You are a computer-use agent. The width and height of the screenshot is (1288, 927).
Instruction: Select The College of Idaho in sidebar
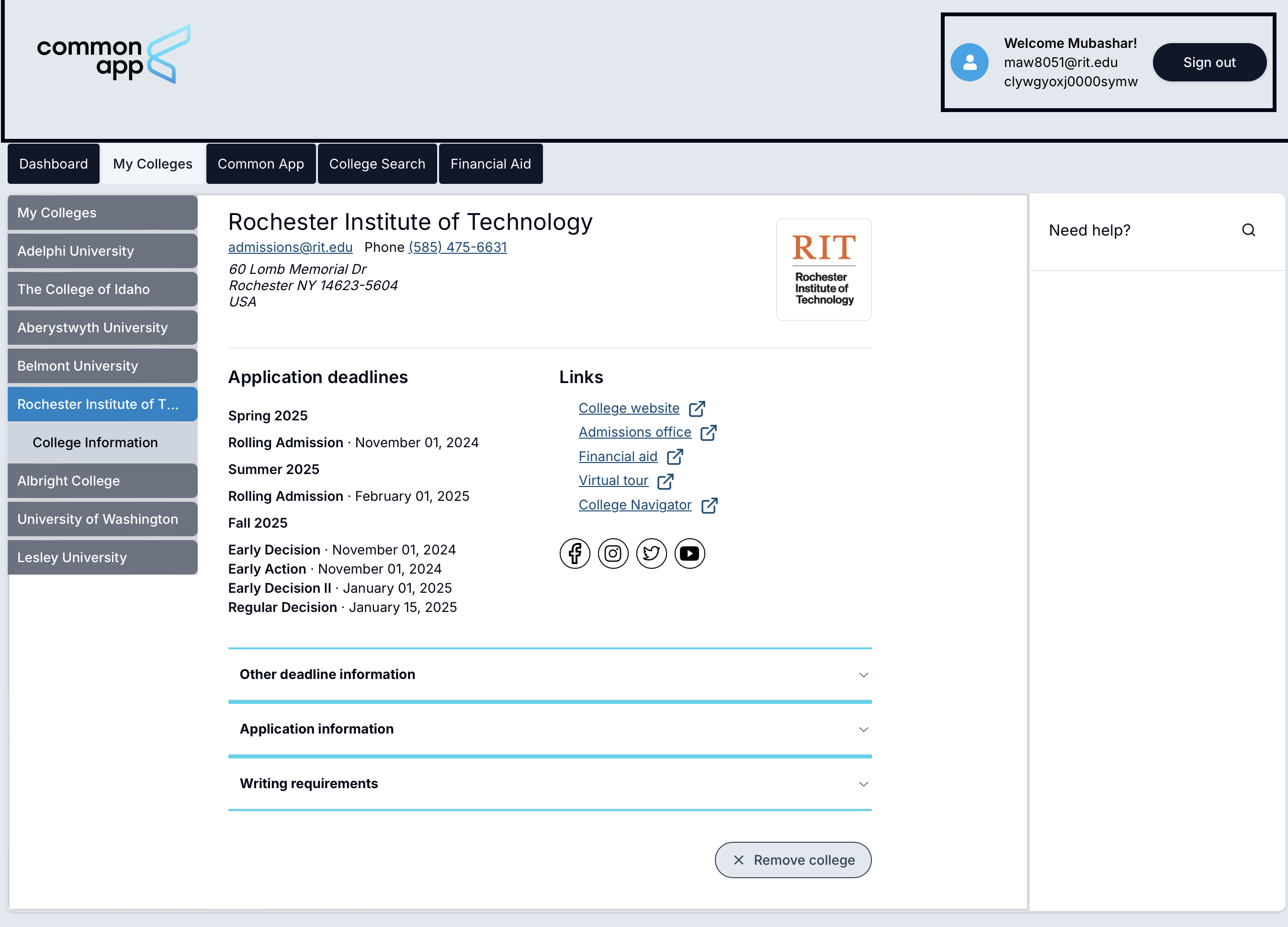pyautogui.click(x=102, y=289)
